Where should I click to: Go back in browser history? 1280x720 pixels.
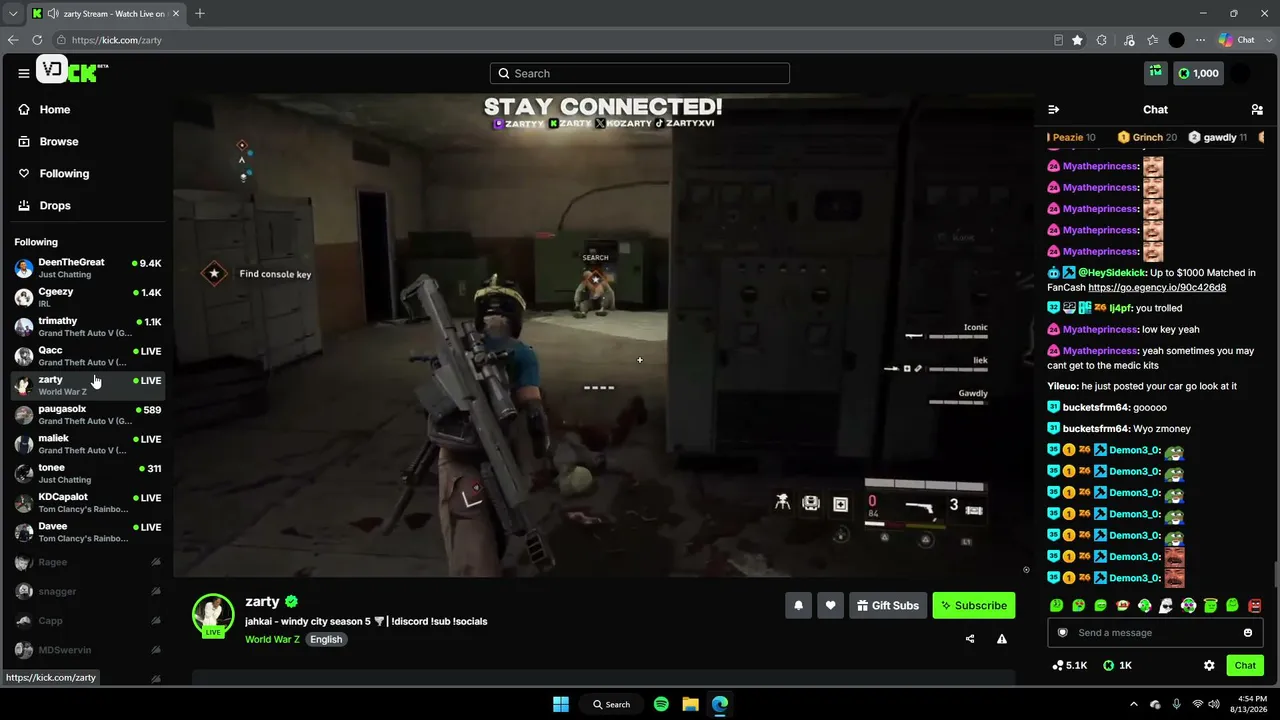coord(13,40)
